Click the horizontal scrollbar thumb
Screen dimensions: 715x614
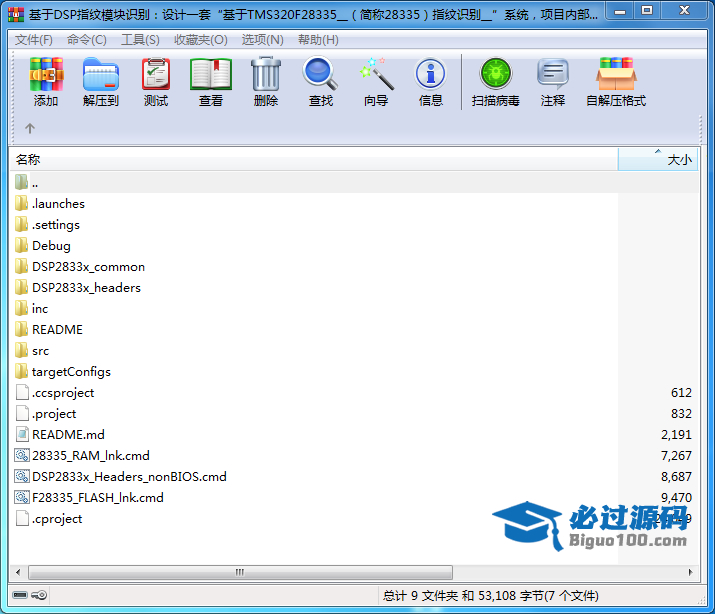[240, 573]
